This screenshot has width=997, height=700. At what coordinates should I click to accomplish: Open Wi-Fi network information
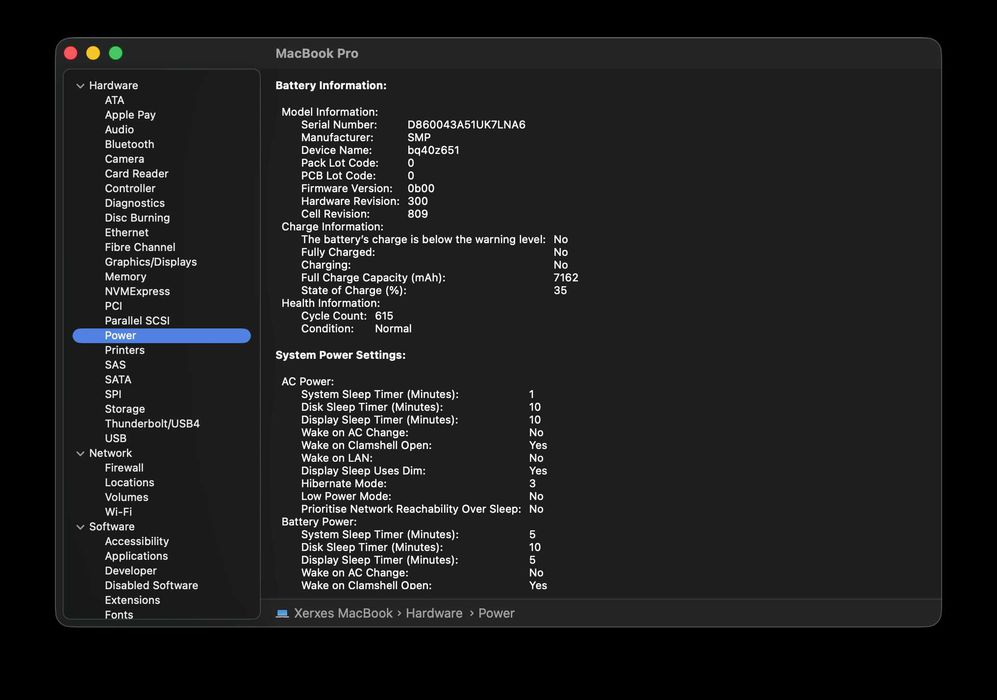pyautogui.click(x=118, y=512)
